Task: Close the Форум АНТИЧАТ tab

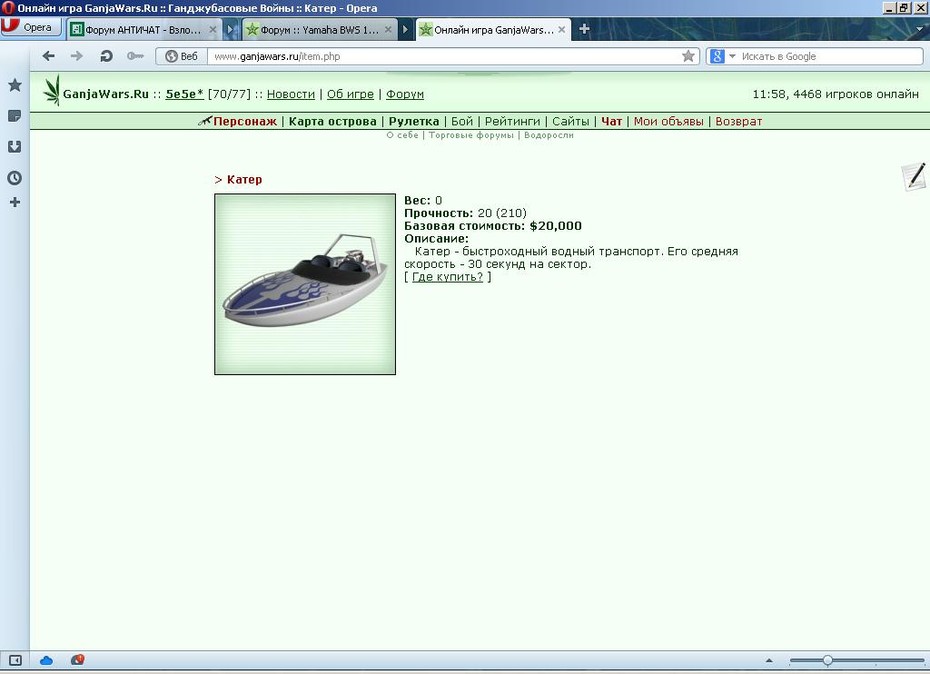Action: point(213,29)
